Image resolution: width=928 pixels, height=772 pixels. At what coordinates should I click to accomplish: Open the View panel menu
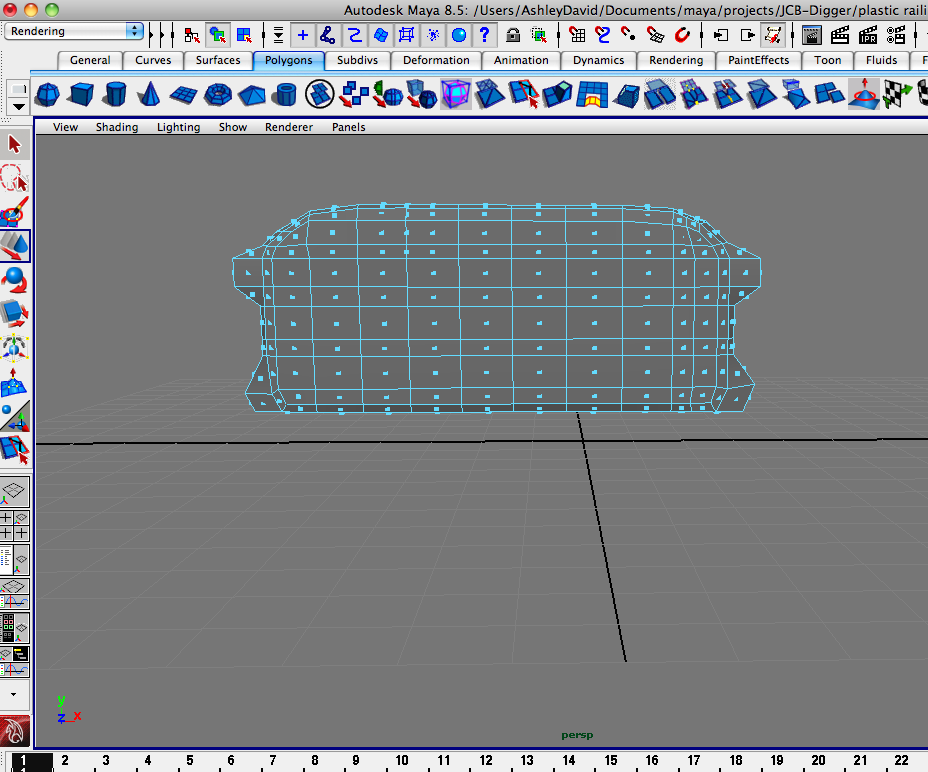pyautogui.click(x=65, y=127)
